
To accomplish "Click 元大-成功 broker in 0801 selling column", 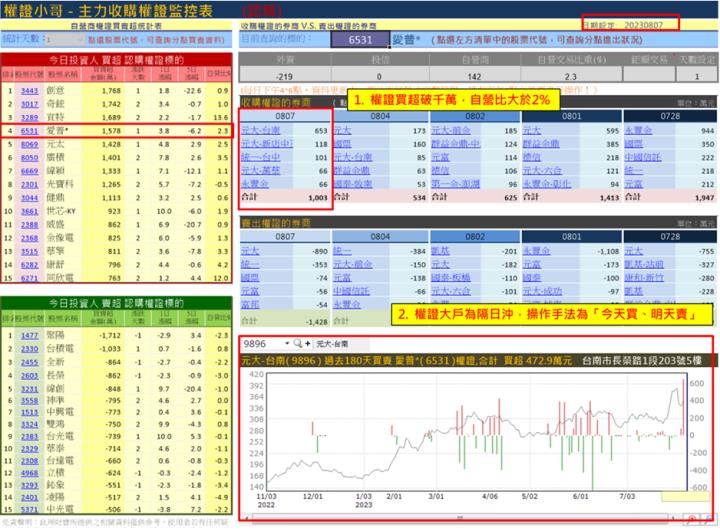I will 542,291.
